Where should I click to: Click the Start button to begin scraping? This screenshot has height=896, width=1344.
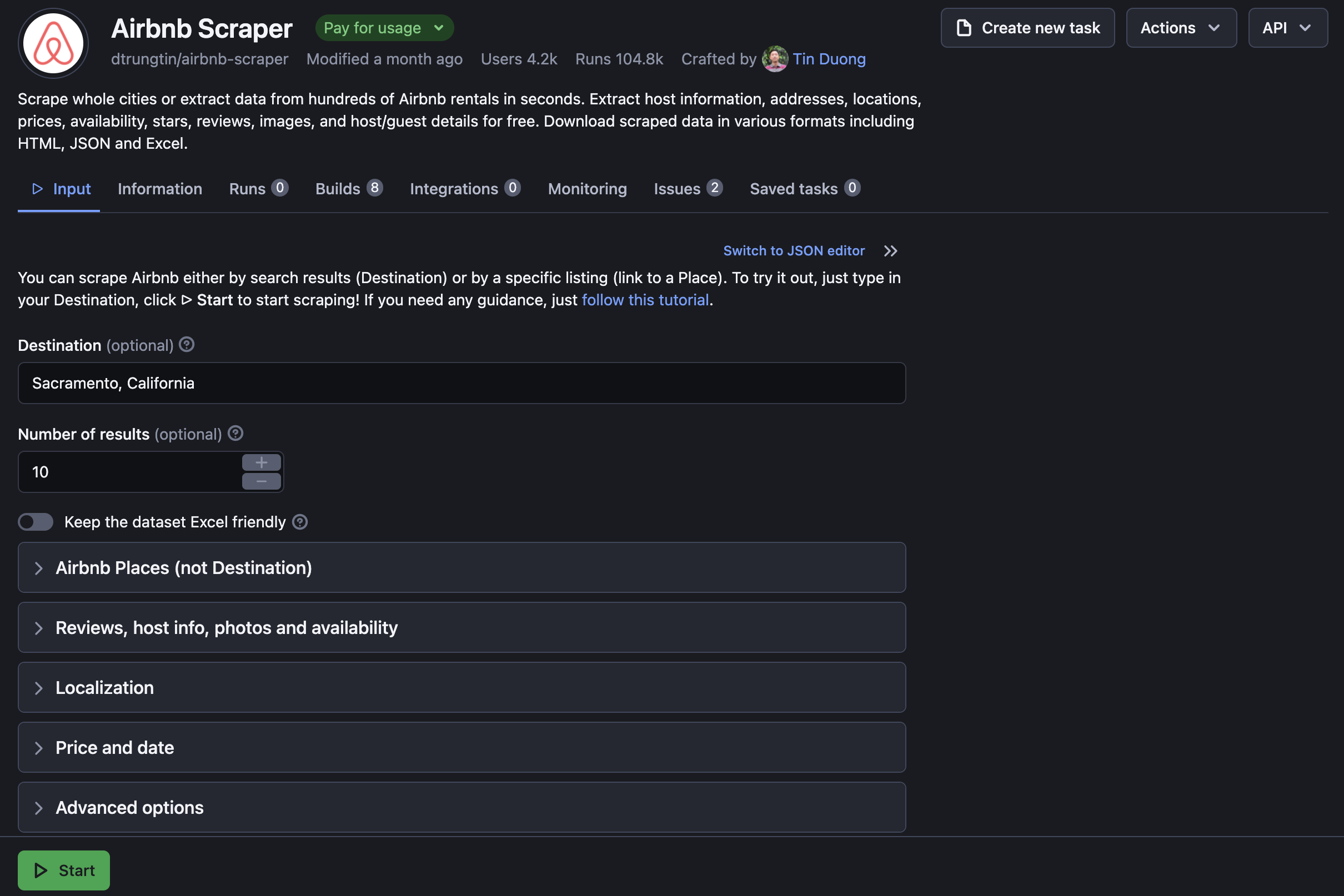click(63, 870)
